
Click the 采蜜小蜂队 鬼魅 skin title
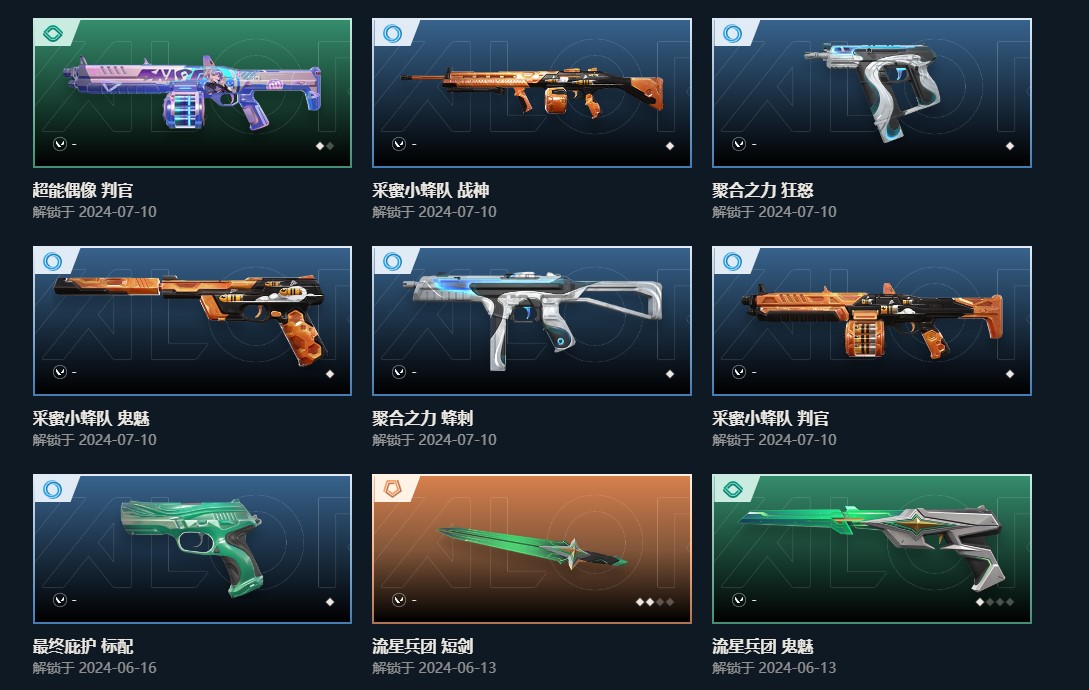(91, 418)
